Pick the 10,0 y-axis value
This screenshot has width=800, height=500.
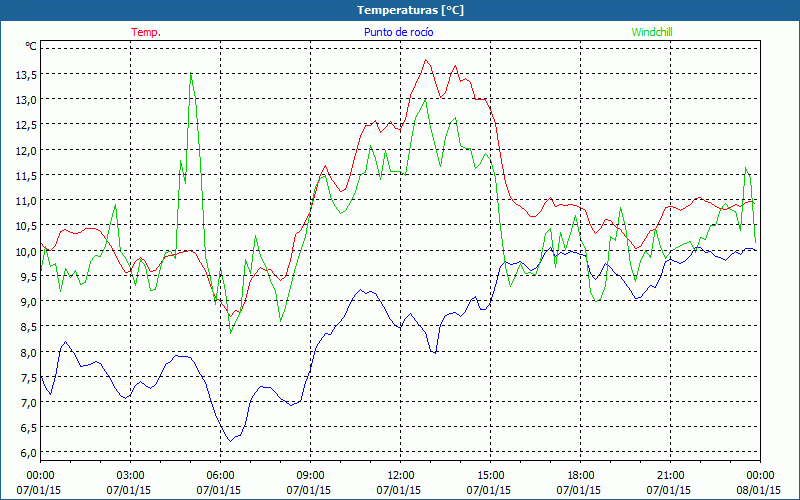pyautogui.click(x=24, y=251)
